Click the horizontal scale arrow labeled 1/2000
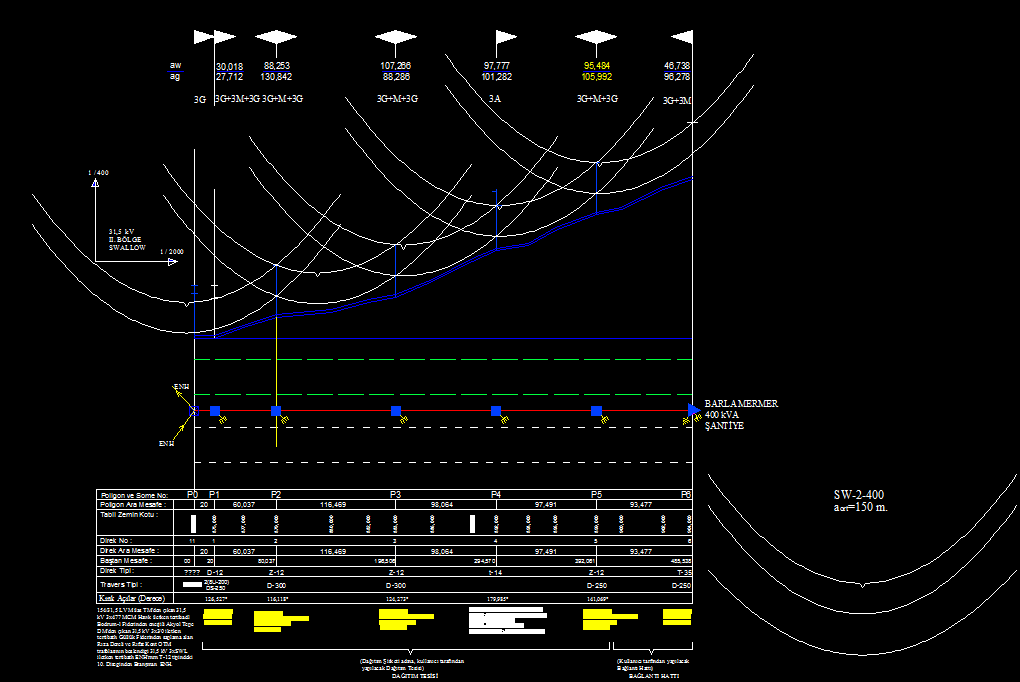This screenshot has width=1020, height=682. tap(172, 262)
